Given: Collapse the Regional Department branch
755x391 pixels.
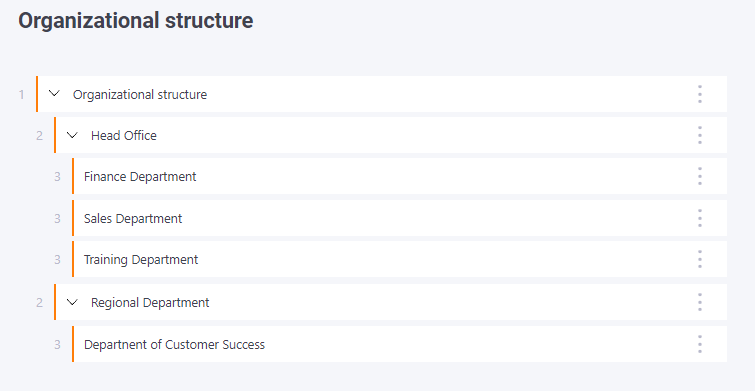Looking at the screenshot, I should coord(72,302).
